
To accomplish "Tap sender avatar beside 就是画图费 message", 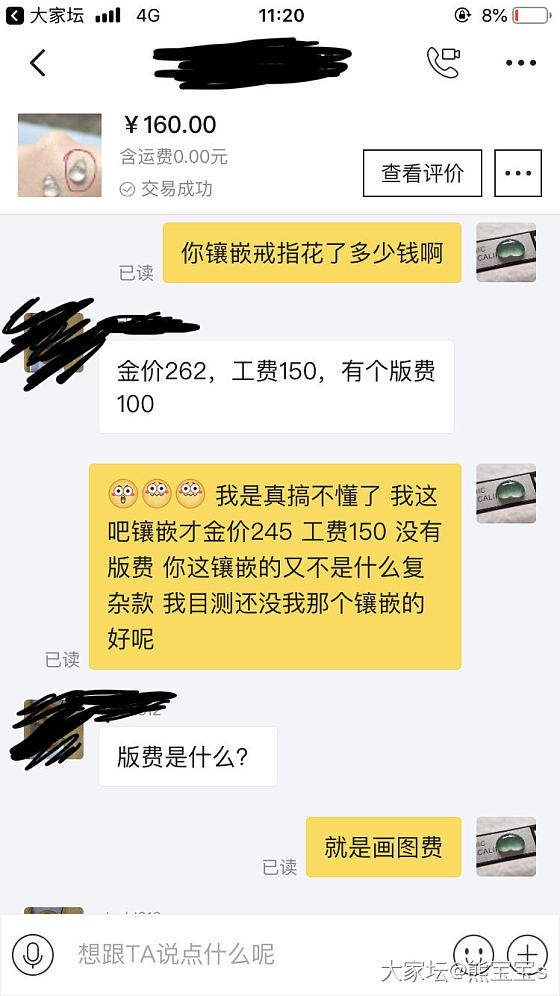I will coord(506,847).
